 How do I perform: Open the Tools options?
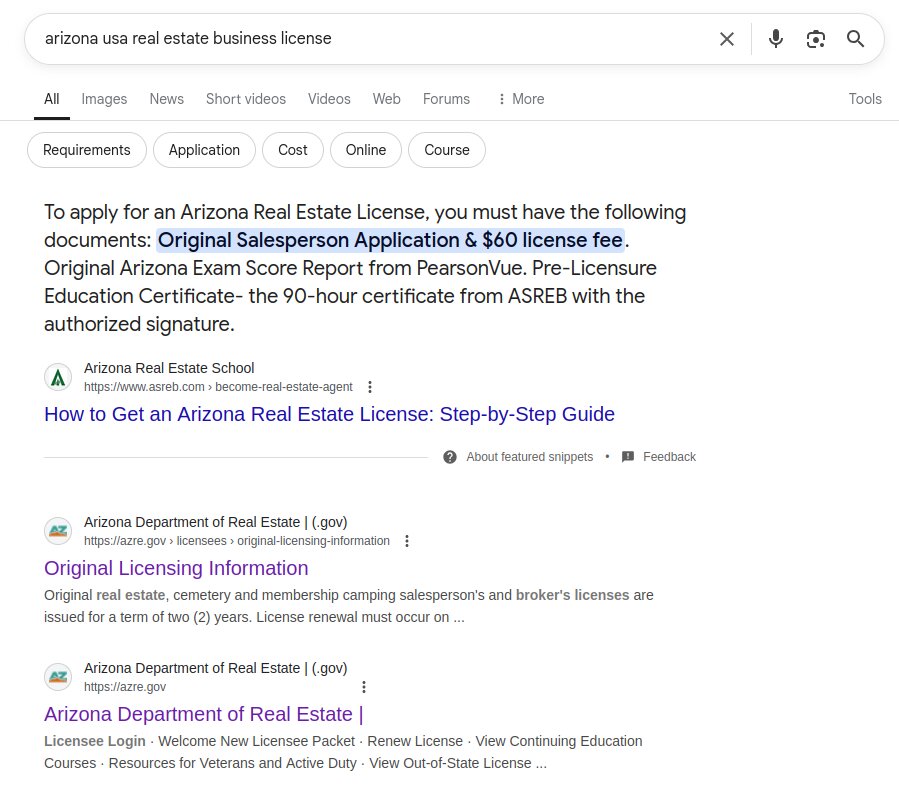click(x=864, y=99)
